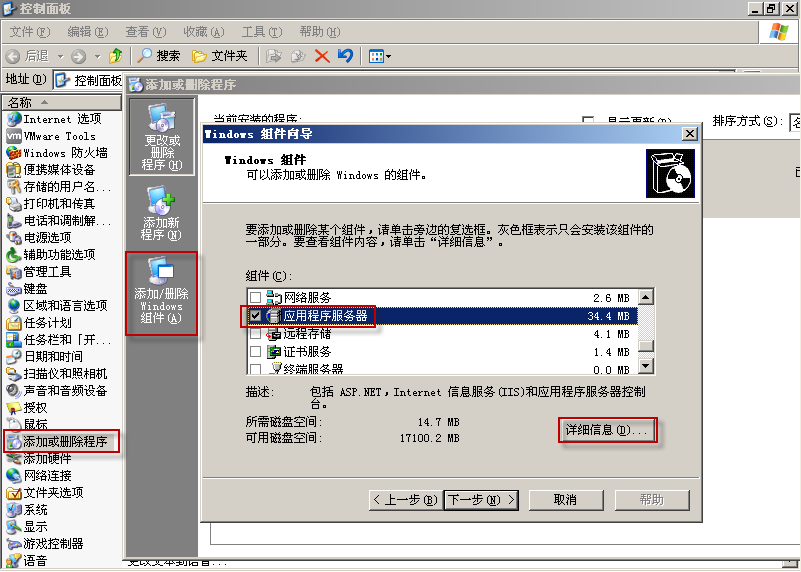Open the 后退 history dropdown arrow
Viewport: 801px width, 572px height.
60,56
